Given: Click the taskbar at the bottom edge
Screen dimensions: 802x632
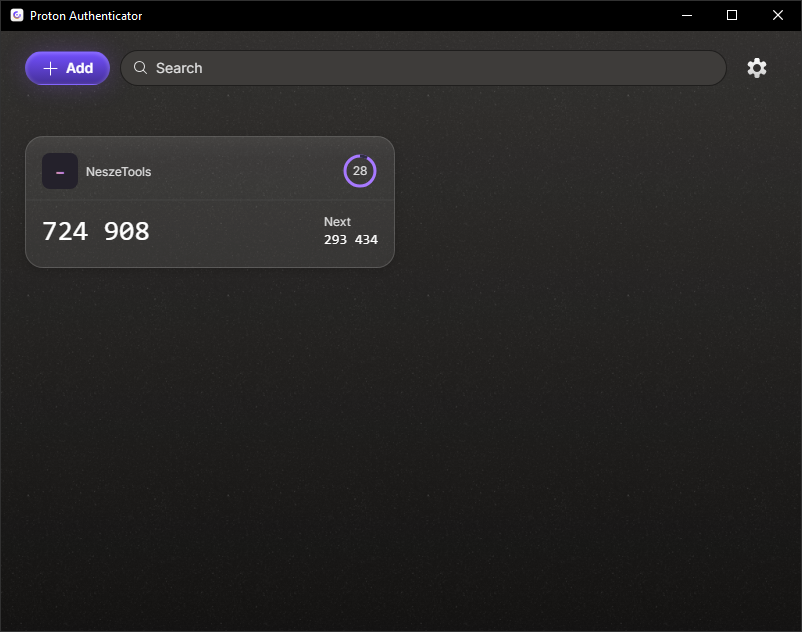Looking at the screenshot, I should pyautogui.click(x=401, y=626).
